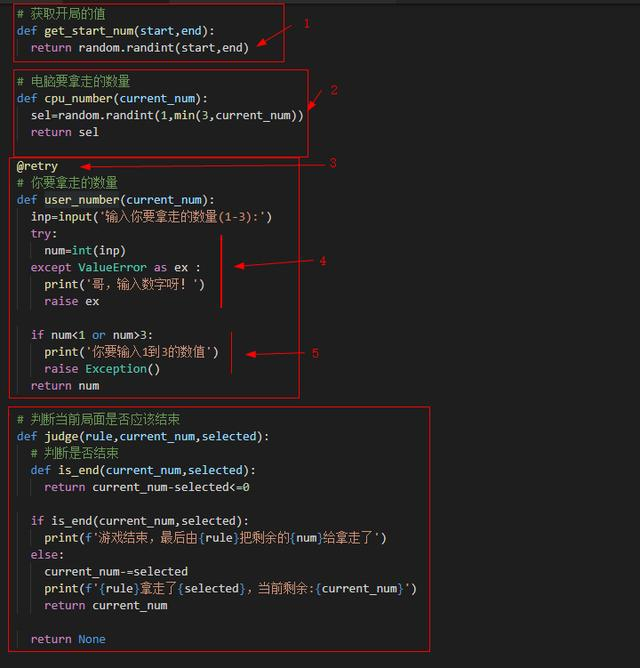This screenshot has height=668, width=640.
Task: Place cursor on 'return random.randint(start,end)' line
Action: [140, 48]
